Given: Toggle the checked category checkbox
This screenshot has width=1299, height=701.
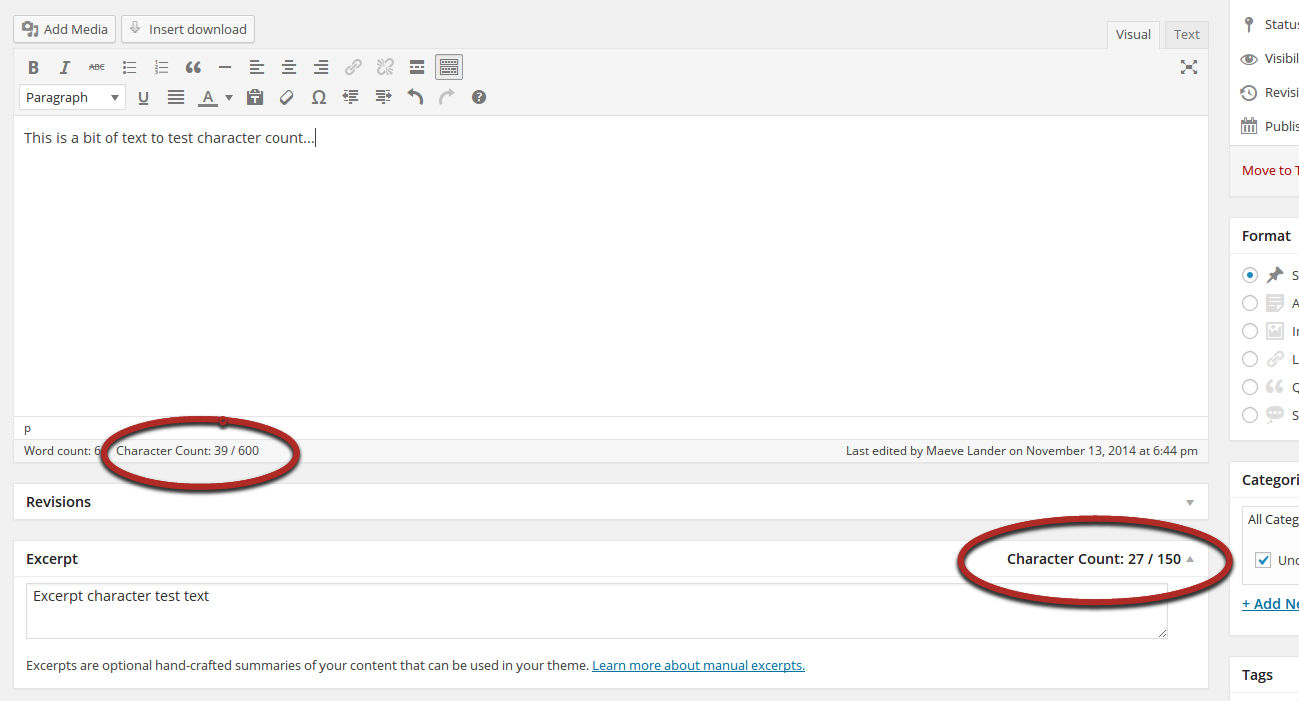Looking at the screenshot, I should coord(1263,560).
